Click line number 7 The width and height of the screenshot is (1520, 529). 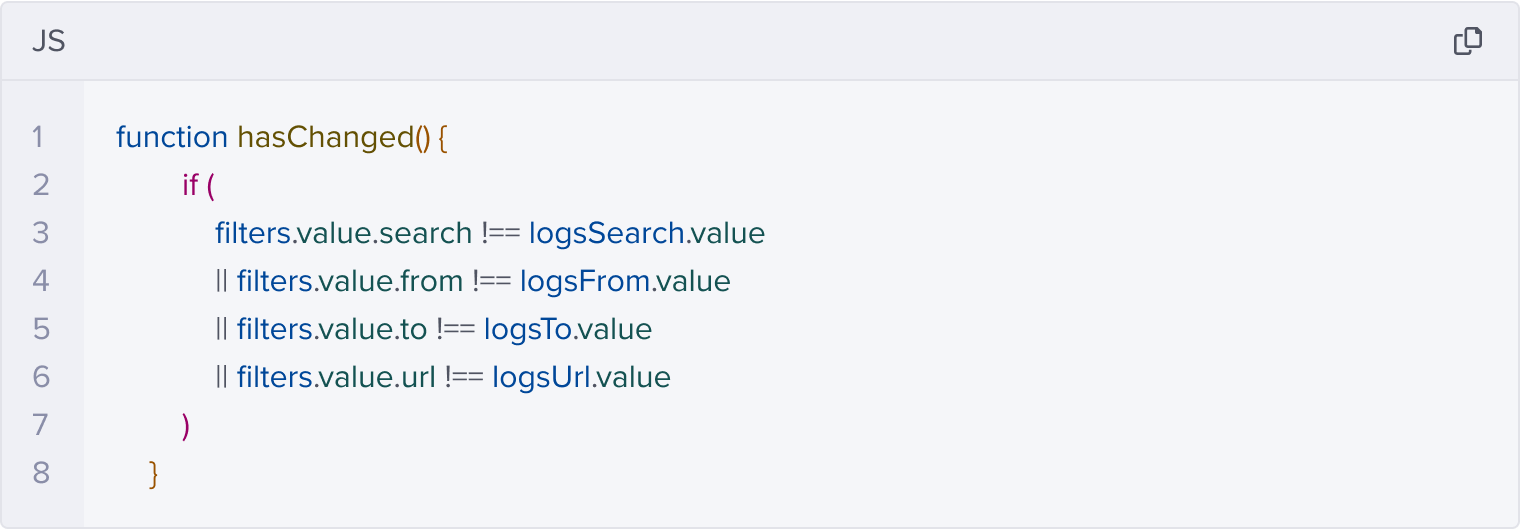click(41, 425)
